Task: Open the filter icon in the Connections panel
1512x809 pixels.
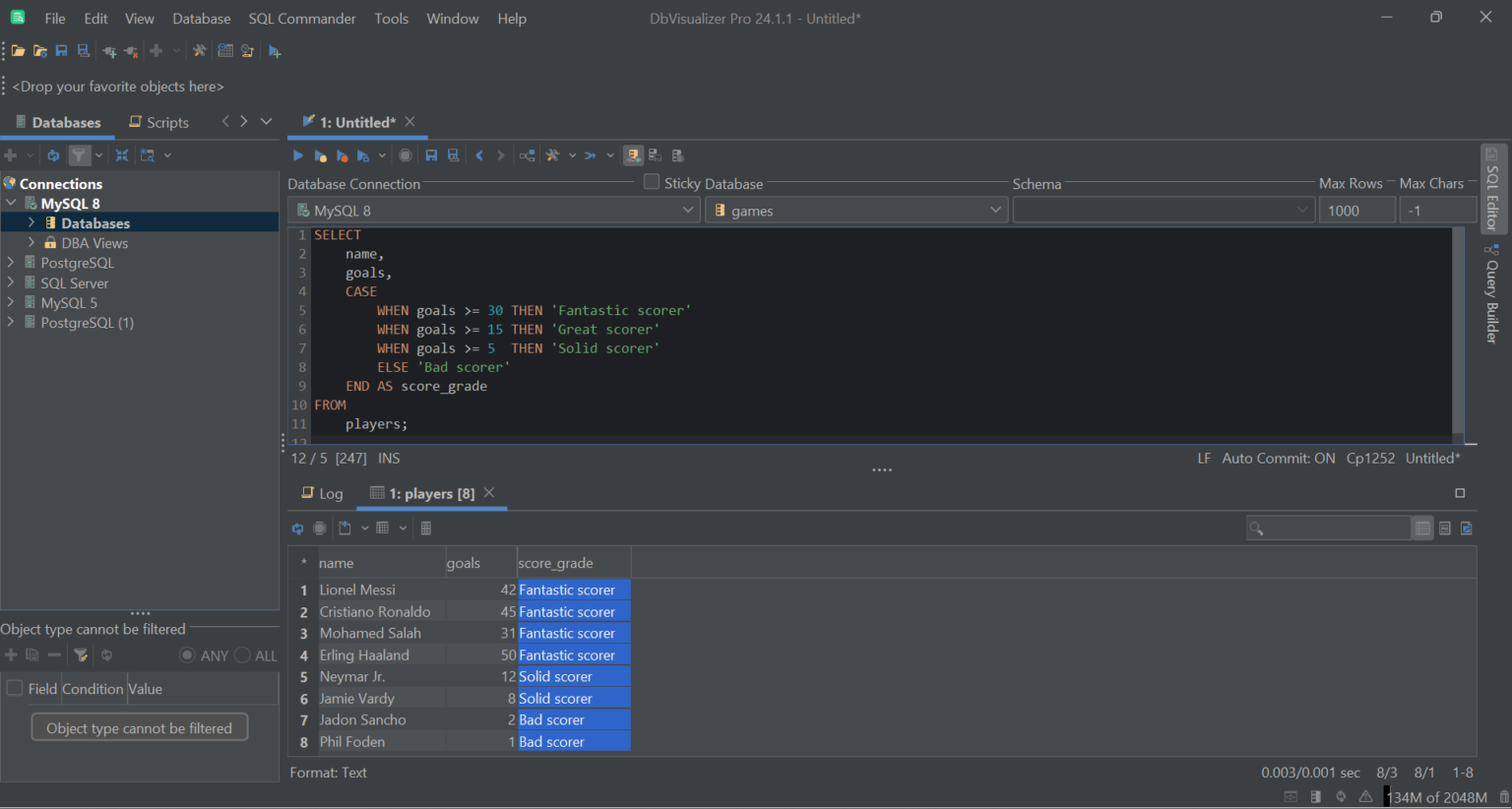Action: (x=79, y=155)
